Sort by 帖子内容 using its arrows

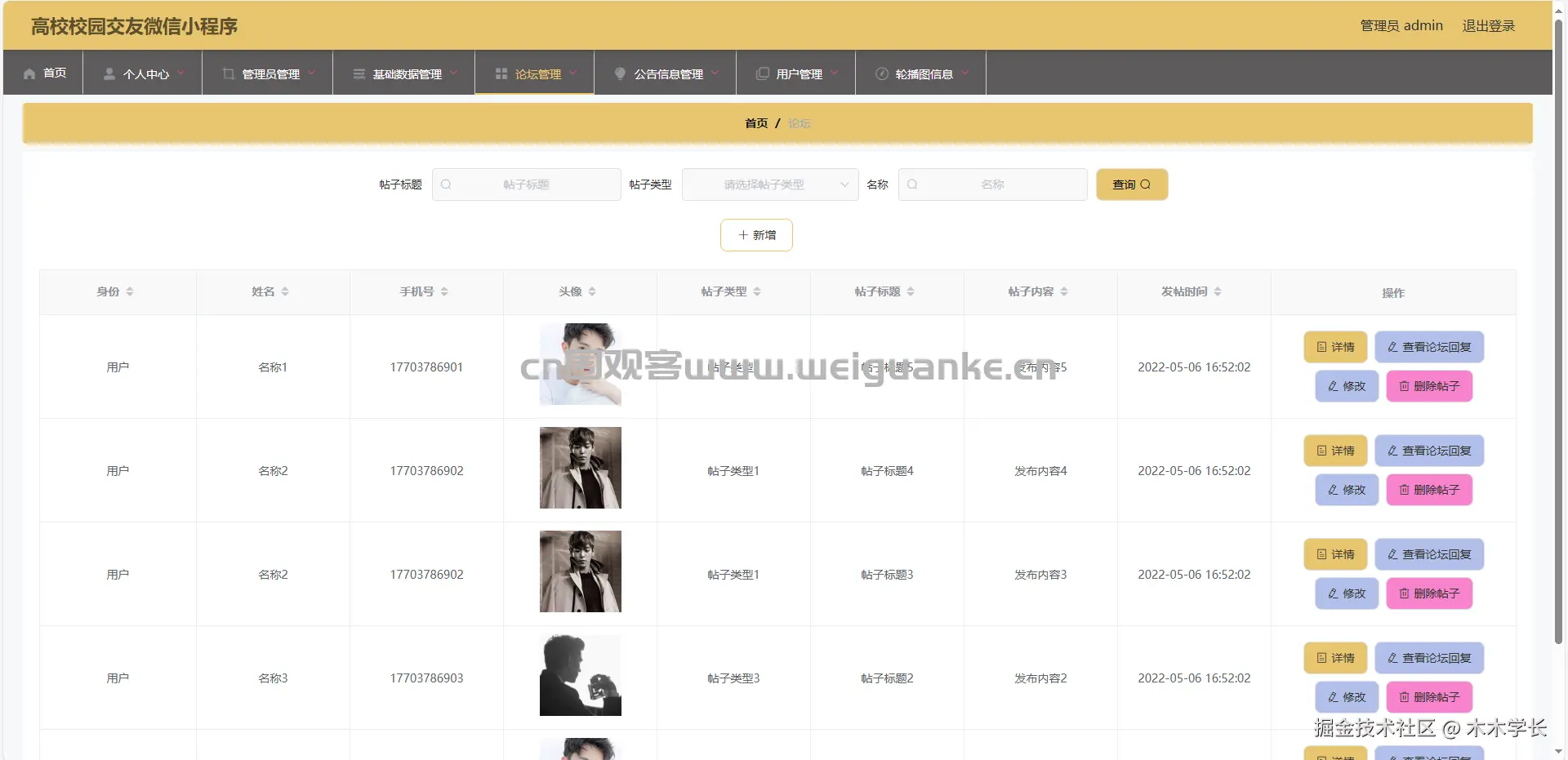pos(1064,291)
